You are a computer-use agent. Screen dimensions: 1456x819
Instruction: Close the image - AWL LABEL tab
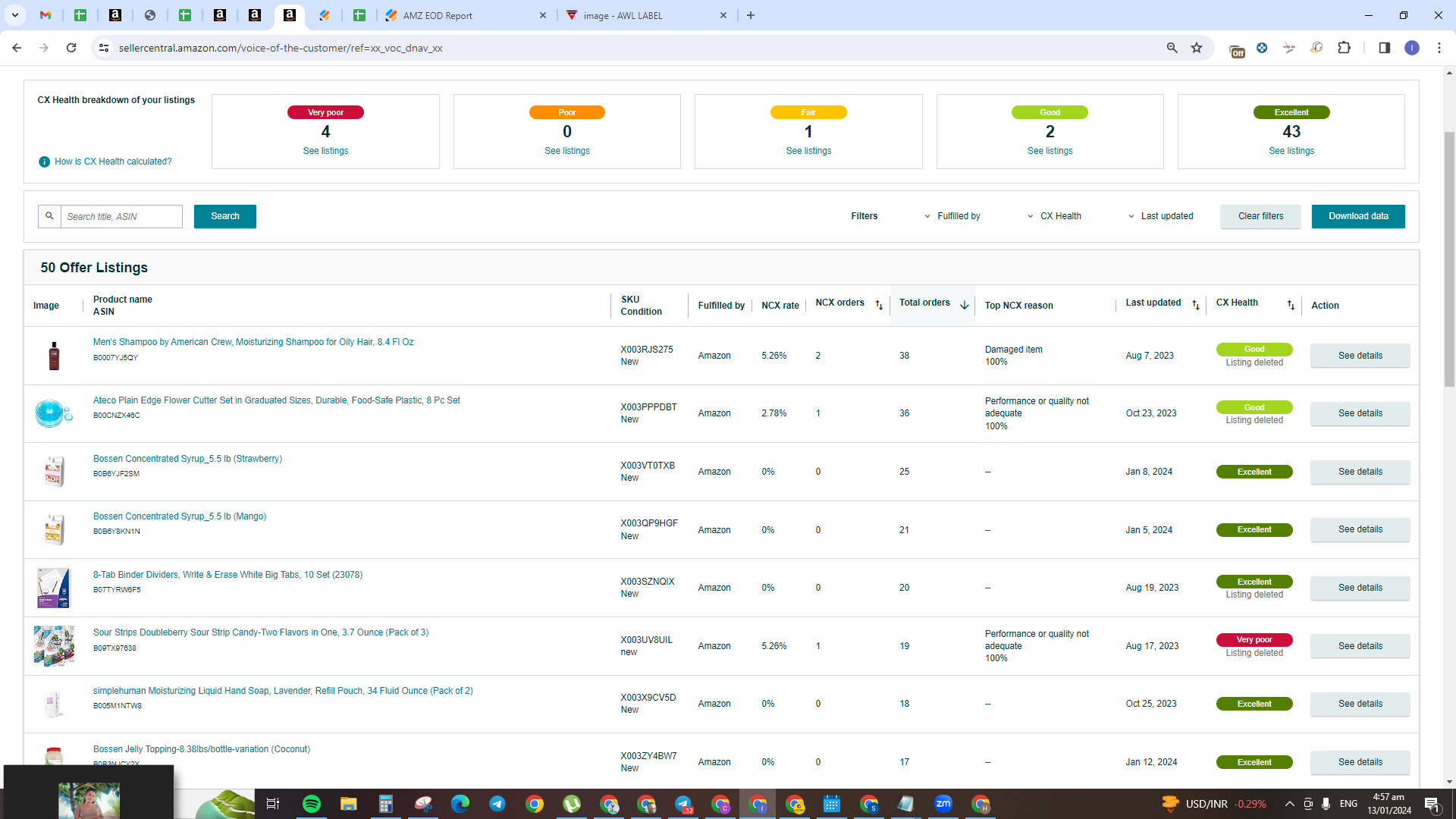(x=723, y=15)
